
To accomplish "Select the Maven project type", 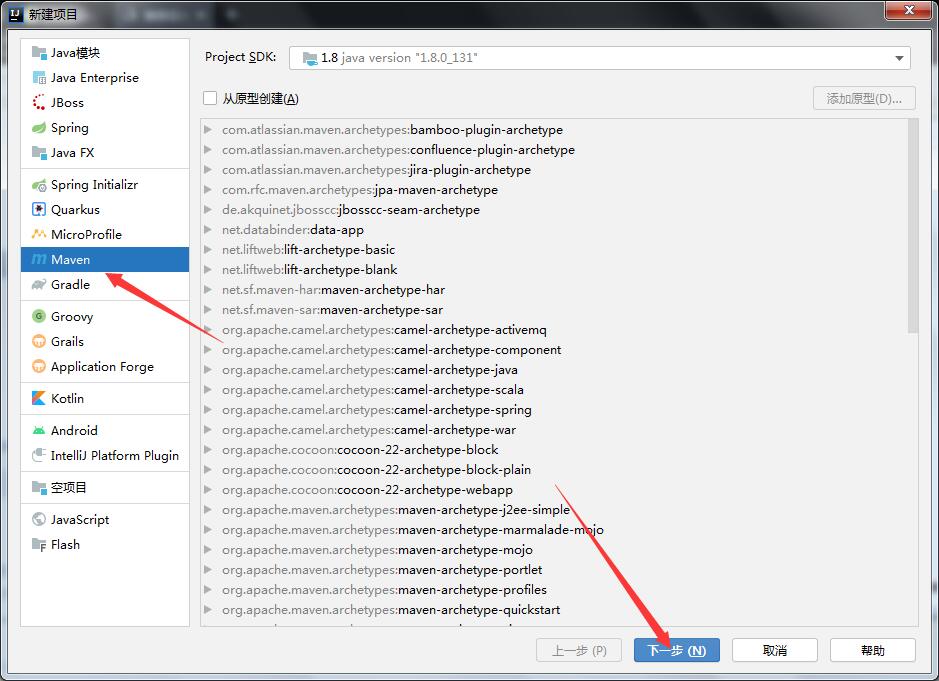I will click(105, 259).
